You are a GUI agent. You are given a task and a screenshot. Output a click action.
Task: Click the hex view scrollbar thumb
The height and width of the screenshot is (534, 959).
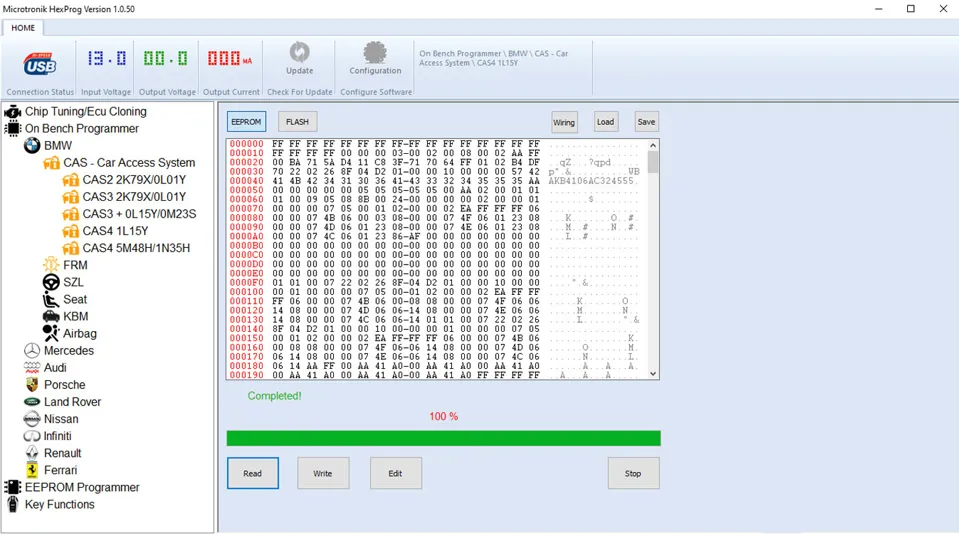coord(653,162)
